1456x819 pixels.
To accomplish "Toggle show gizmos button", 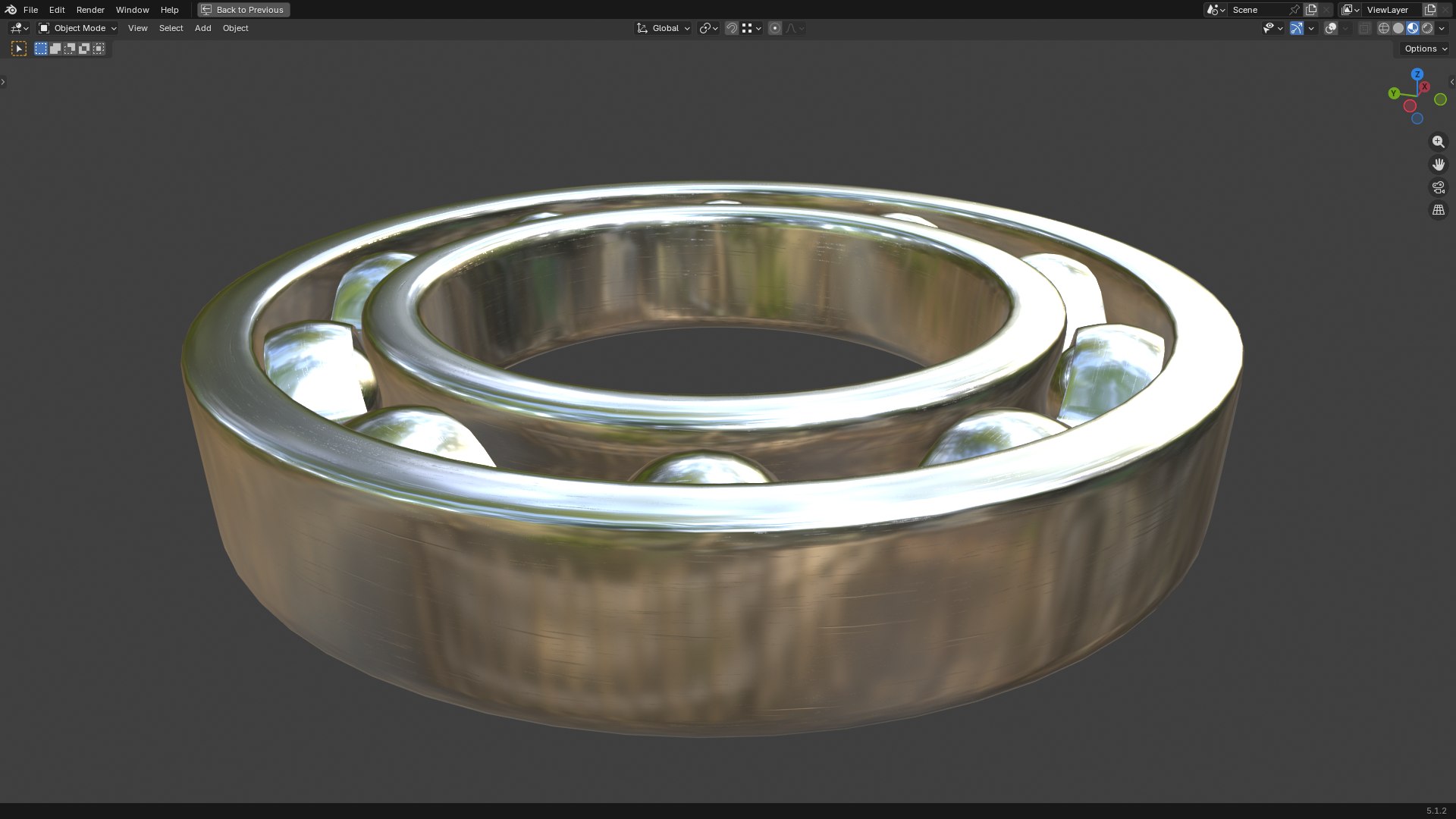I will 1297,28.
